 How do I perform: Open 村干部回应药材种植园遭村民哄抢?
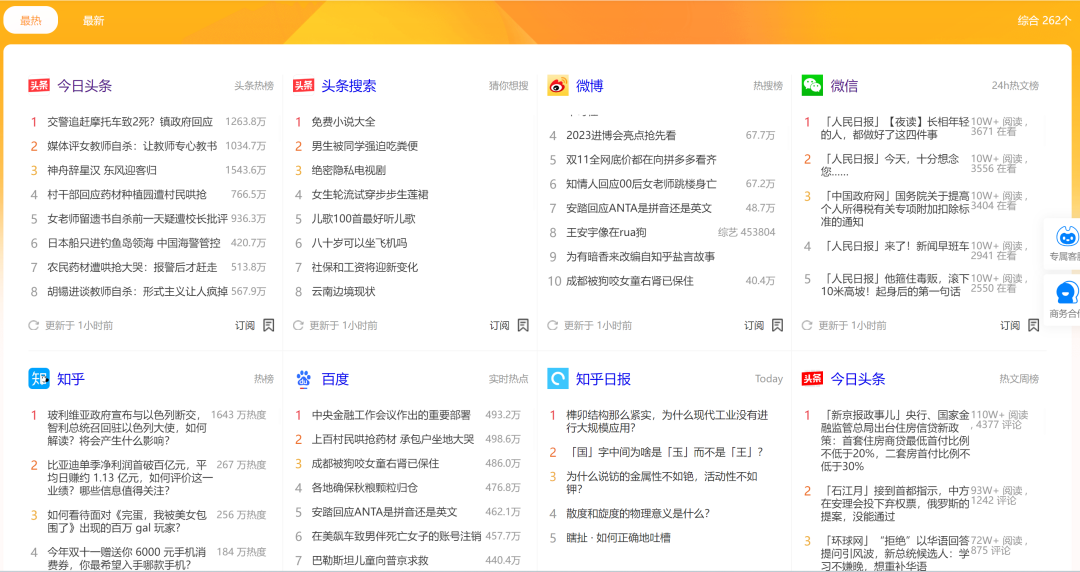[127, 194]
